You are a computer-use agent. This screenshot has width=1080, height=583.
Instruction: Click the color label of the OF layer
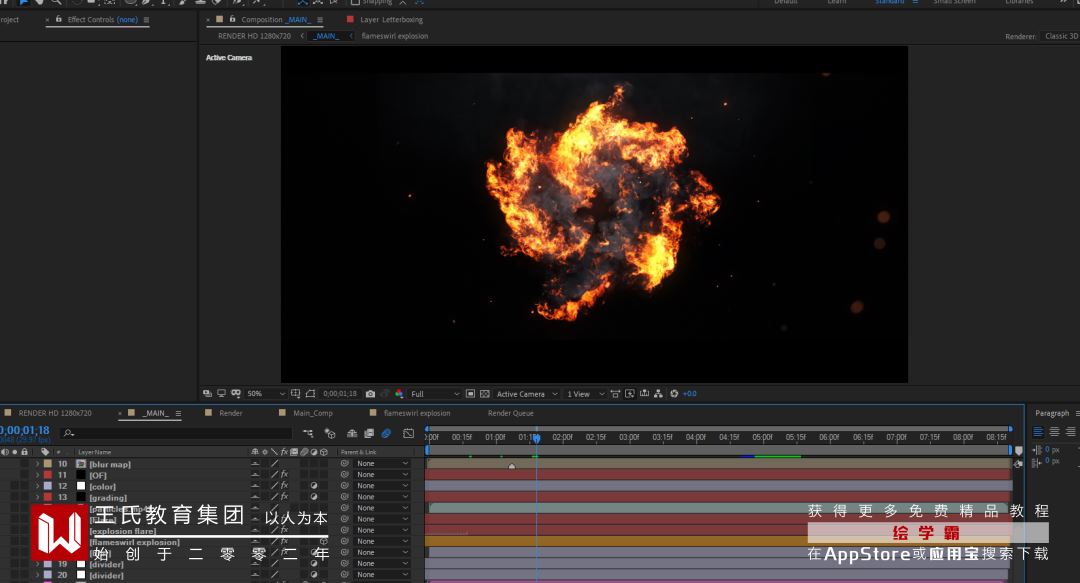pyautogui.click(x=47, y=475)
